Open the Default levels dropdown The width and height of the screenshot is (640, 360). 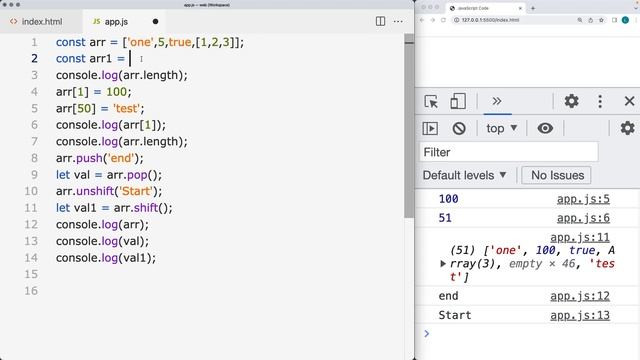(464, 175)
